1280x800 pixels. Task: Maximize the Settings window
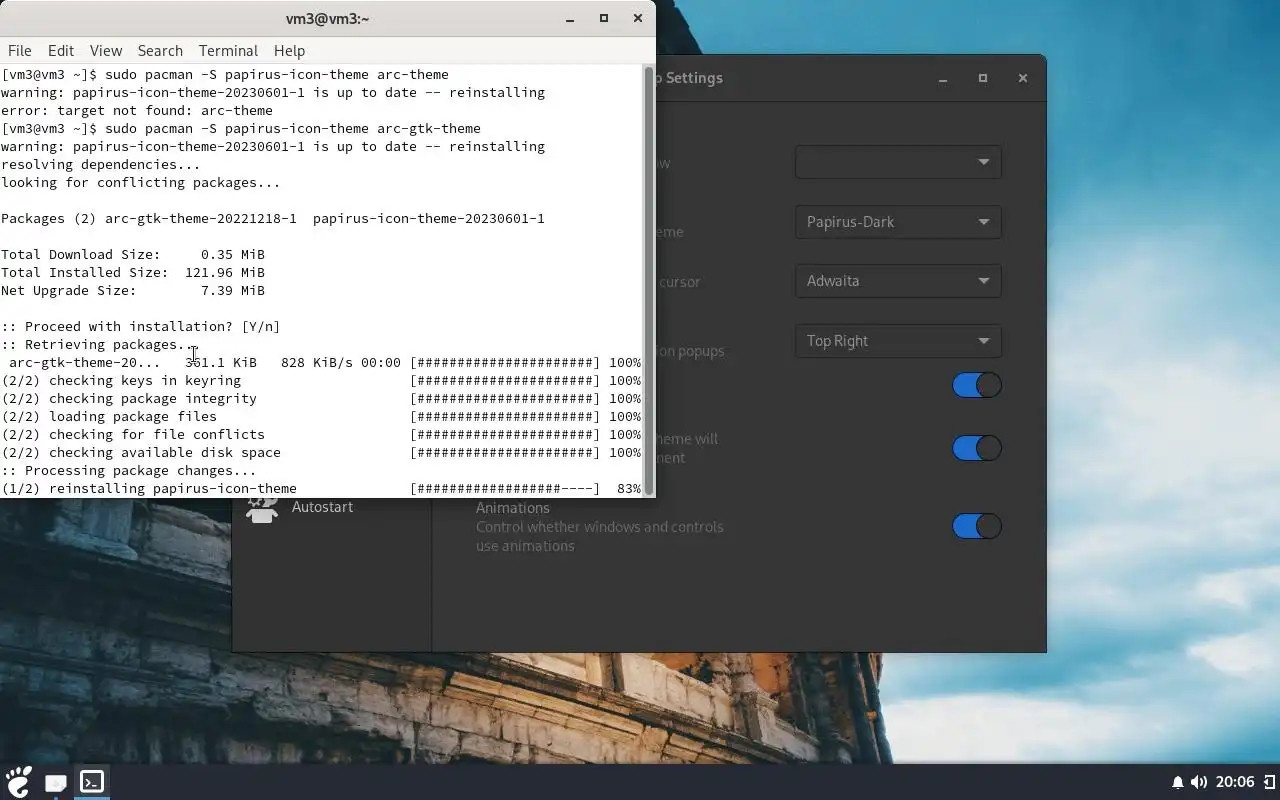coord(983,78)
